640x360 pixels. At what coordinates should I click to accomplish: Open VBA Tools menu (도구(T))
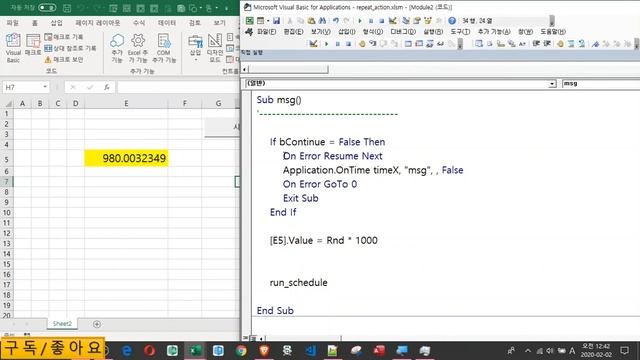pos(460,32)
